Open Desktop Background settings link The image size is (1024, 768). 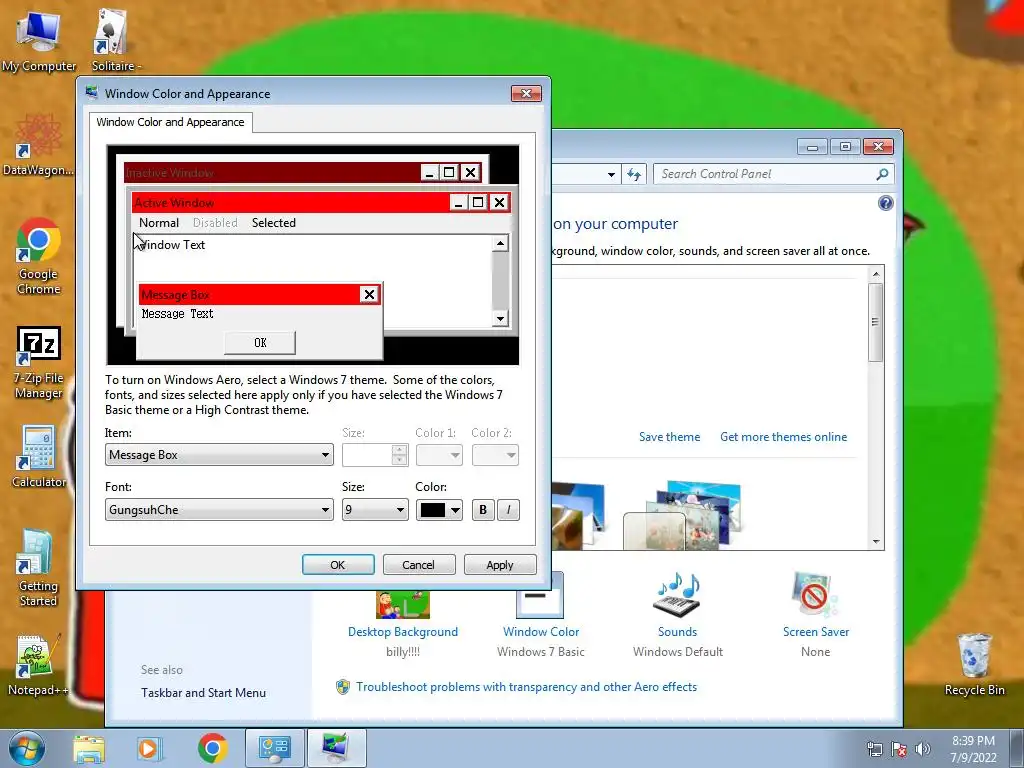pos(403,632)
